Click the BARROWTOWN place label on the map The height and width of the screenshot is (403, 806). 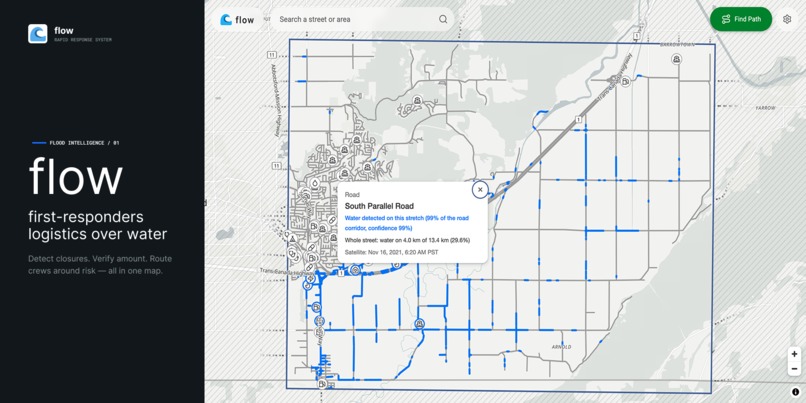(x=677, y=45)
